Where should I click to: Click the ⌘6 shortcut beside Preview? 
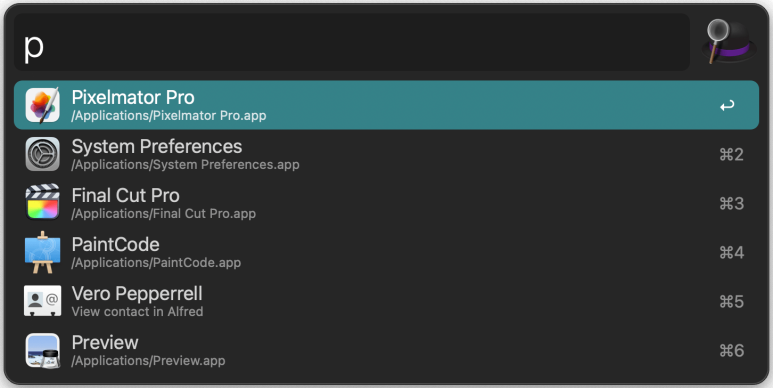click(732, 351)
